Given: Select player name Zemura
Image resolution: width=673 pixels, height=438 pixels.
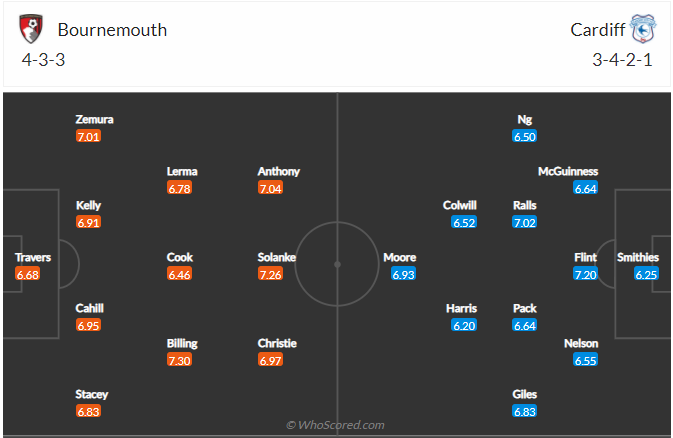Looking at the screenshot, I should click(94, 119).
